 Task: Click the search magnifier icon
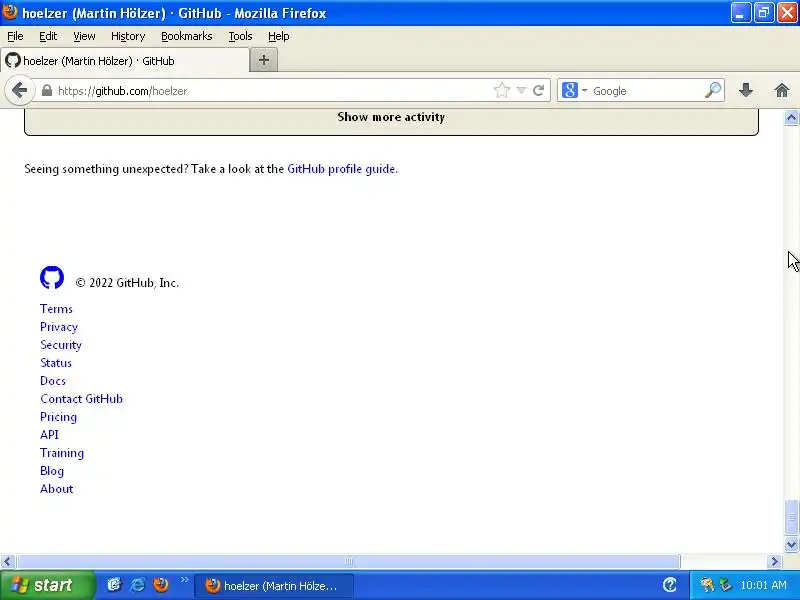point(713,90)
